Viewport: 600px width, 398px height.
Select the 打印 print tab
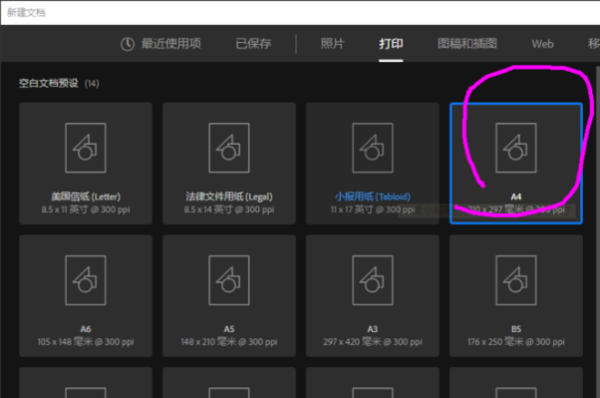[391, 44]
